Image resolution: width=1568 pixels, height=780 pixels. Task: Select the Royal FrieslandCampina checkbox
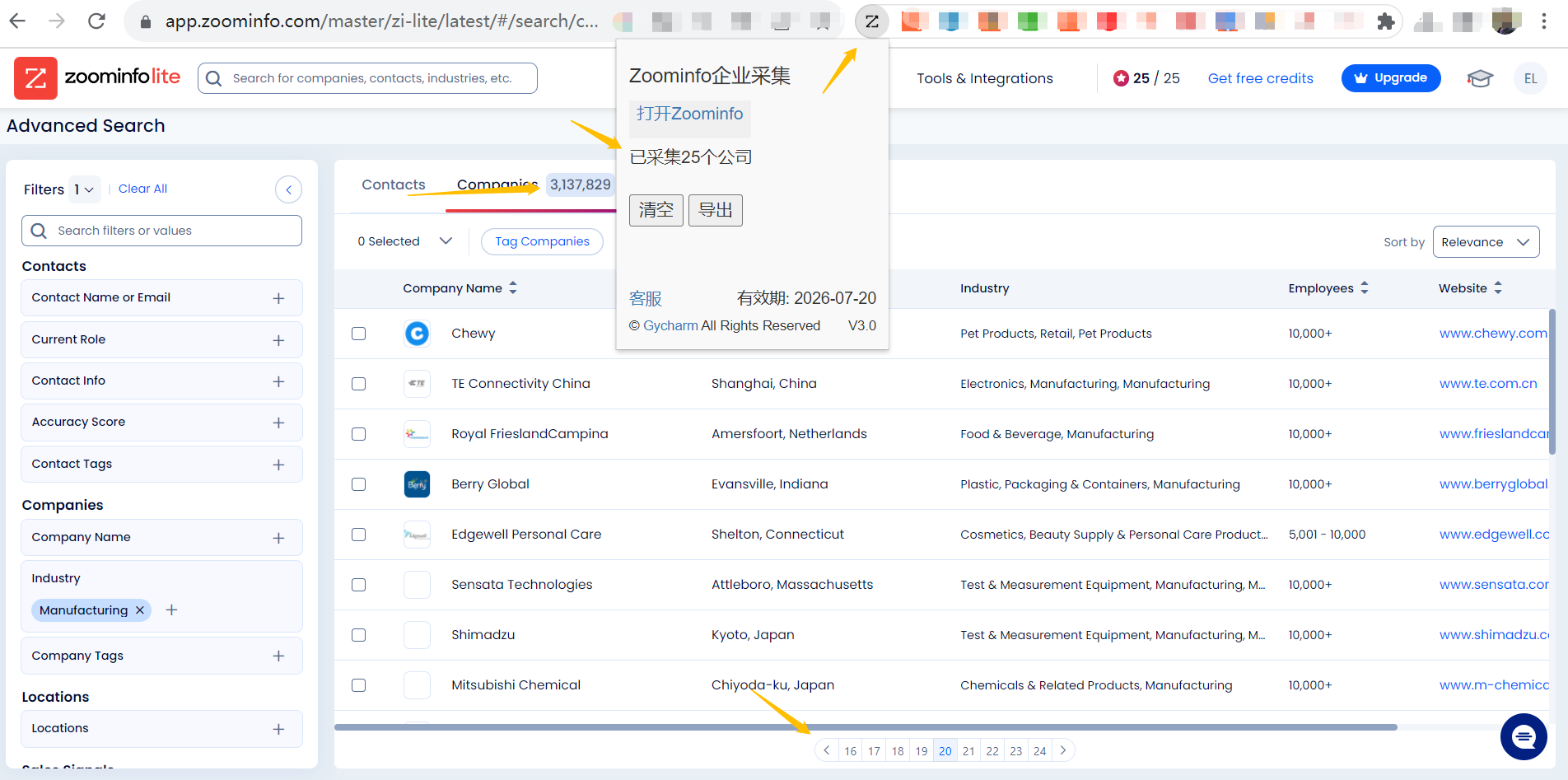click(x=358, y=434)
